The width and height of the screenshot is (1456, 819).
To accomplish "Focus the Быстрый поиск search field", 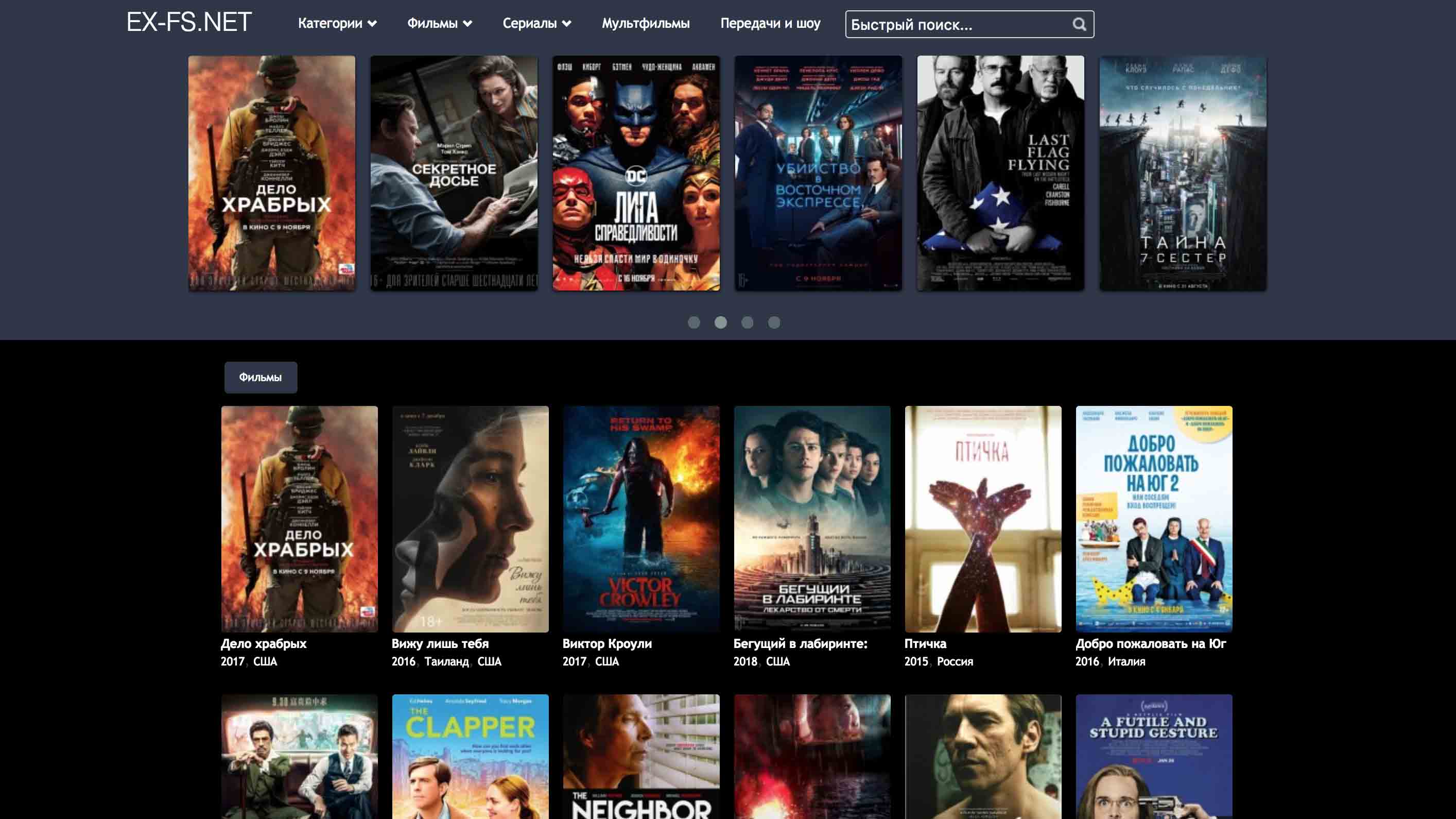I will coord(969,24).
